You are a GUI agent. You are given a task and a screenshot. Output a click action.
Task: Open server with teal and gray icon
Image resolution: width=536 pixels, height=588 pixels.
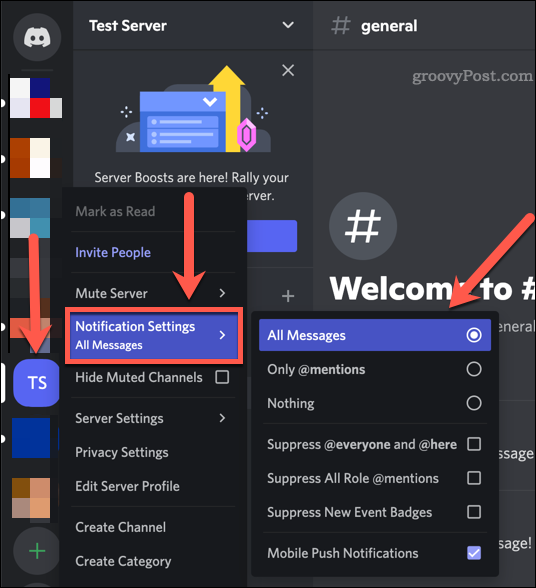point(30,218)
